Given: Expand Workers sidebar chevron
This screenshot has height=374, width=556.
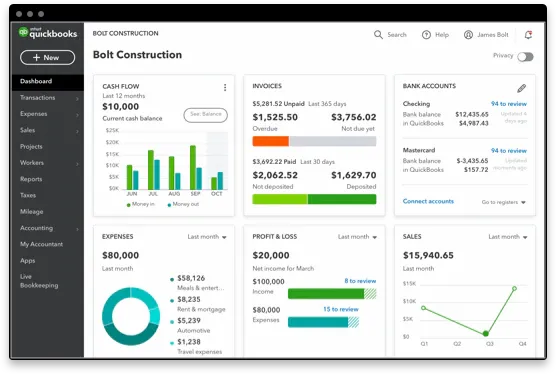Looking at the screenshot, I should (x=77, y=163).
